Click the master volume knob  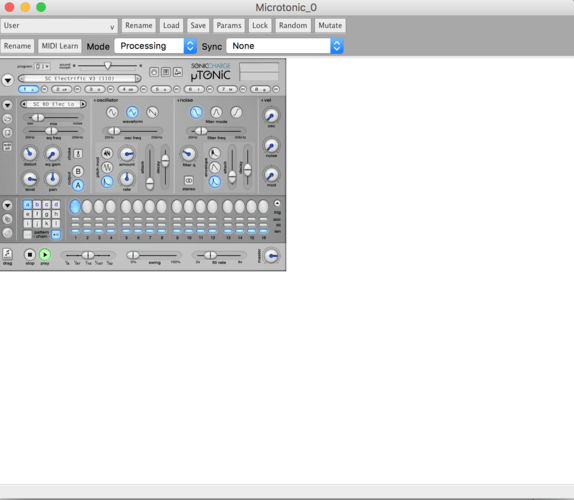[x=272, y=256]
